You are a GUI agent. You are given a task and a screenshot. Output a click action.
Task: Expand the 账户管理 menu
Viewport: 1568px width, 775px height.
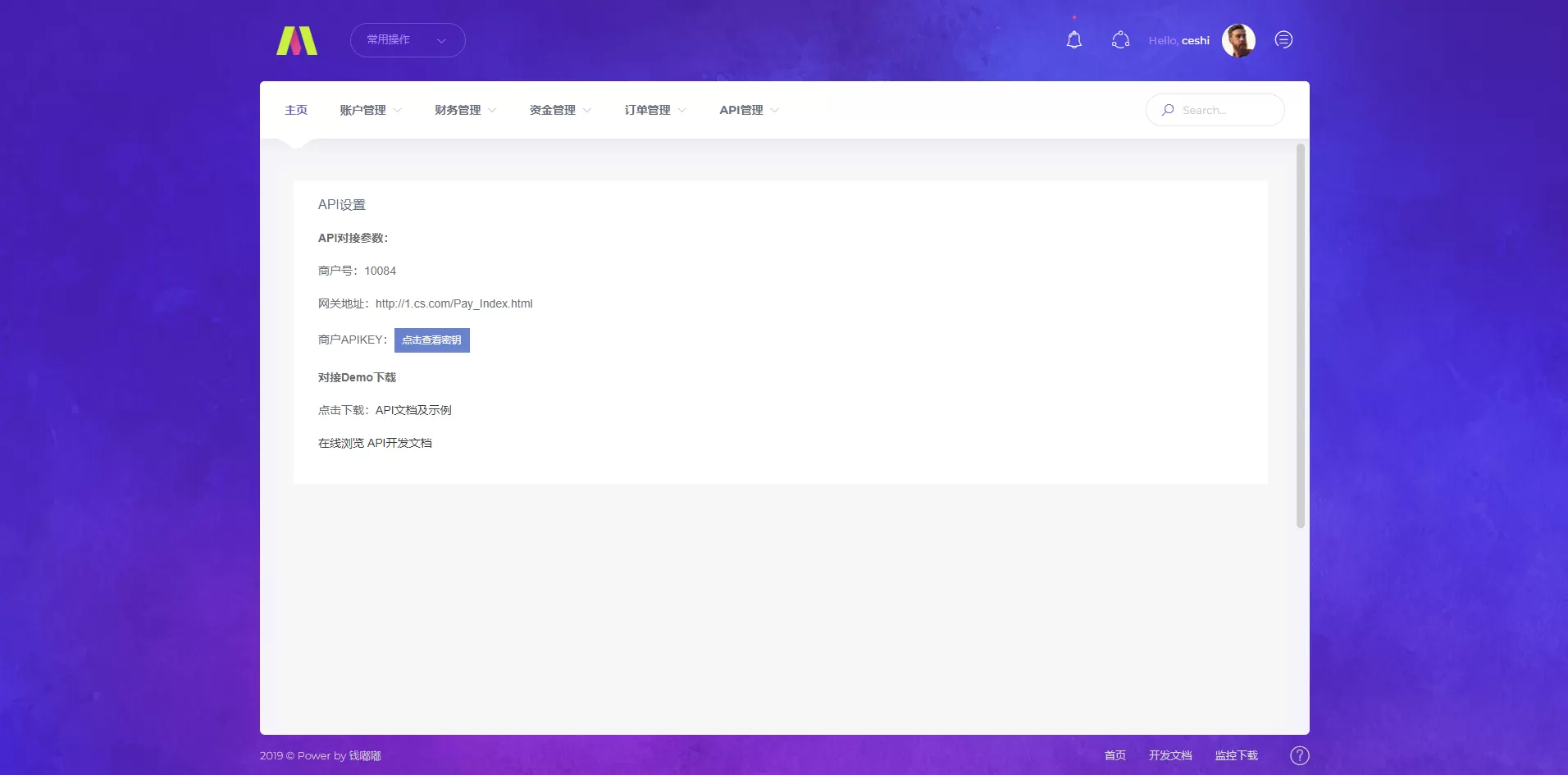pyautogui.click(x=370, y=110)
